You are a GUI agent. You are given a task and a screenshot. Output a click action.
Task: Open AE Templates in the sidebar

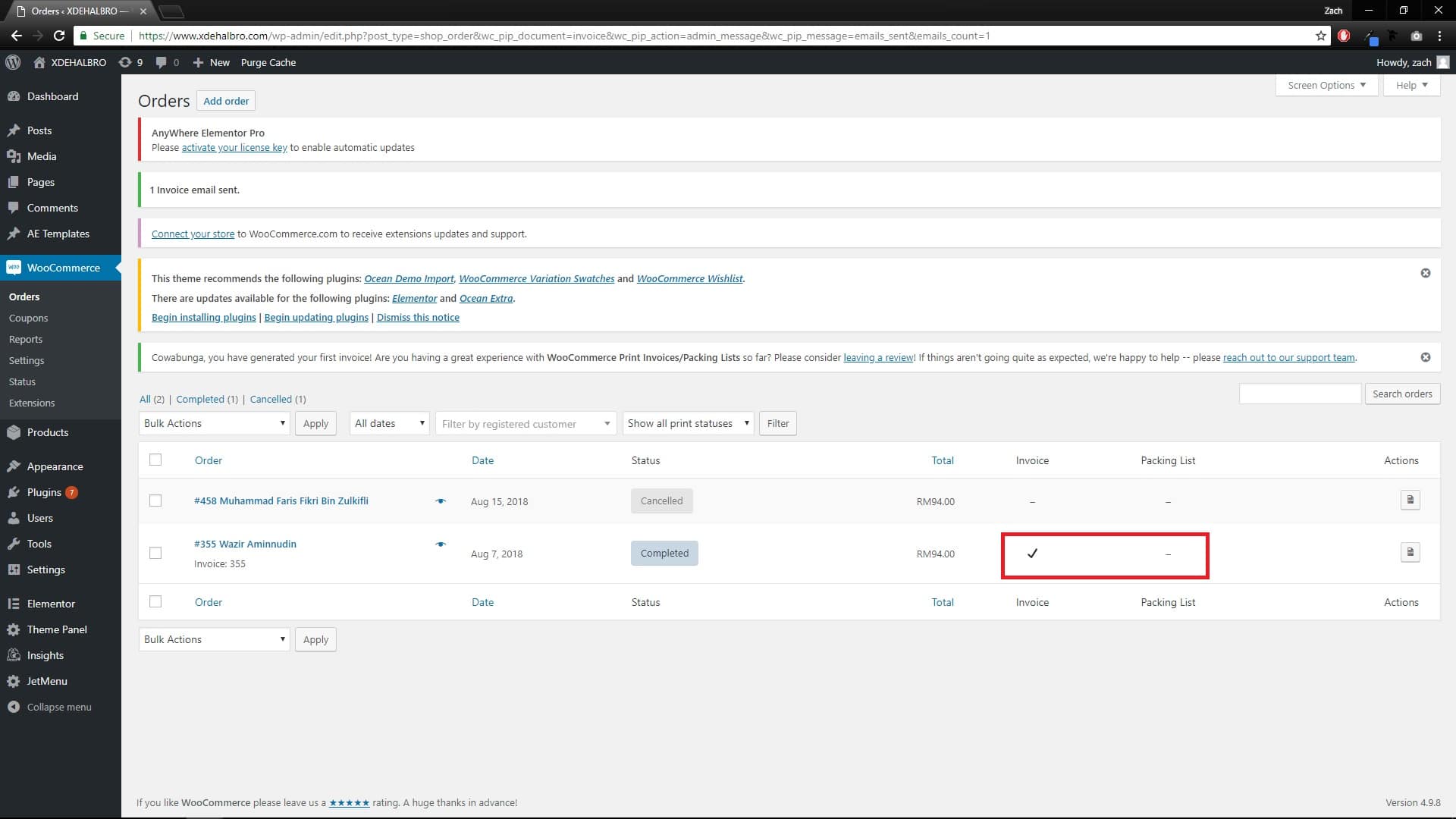(61, 234)
